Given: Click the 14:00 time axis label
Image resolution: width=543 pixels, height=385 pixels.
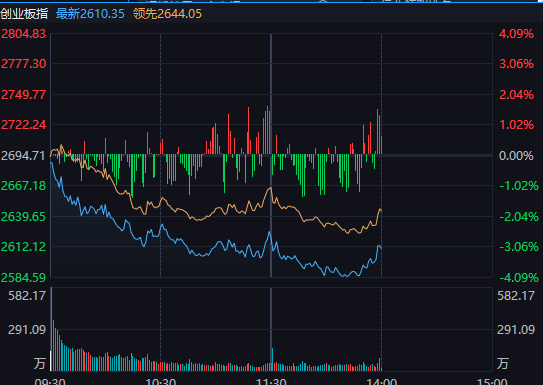Looking at the screenshot, I should pyautogui.click(x=382, y=382).
